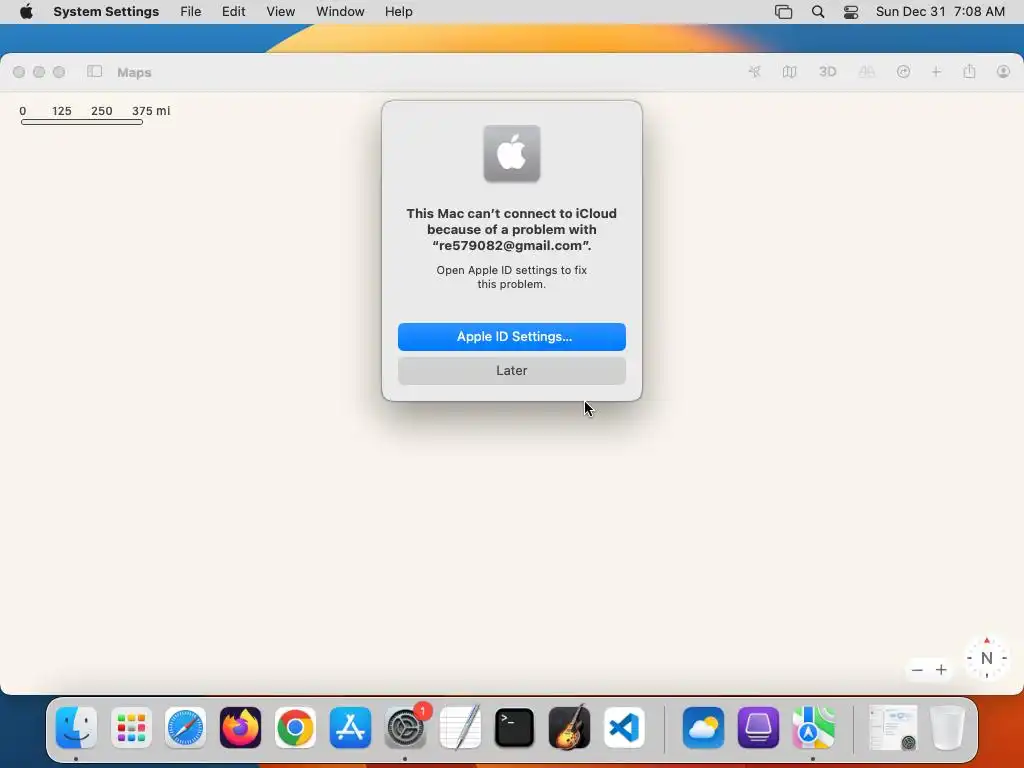Screen dimensions: 1024x768
Task: Open the View menu
Action: (280, 12)
